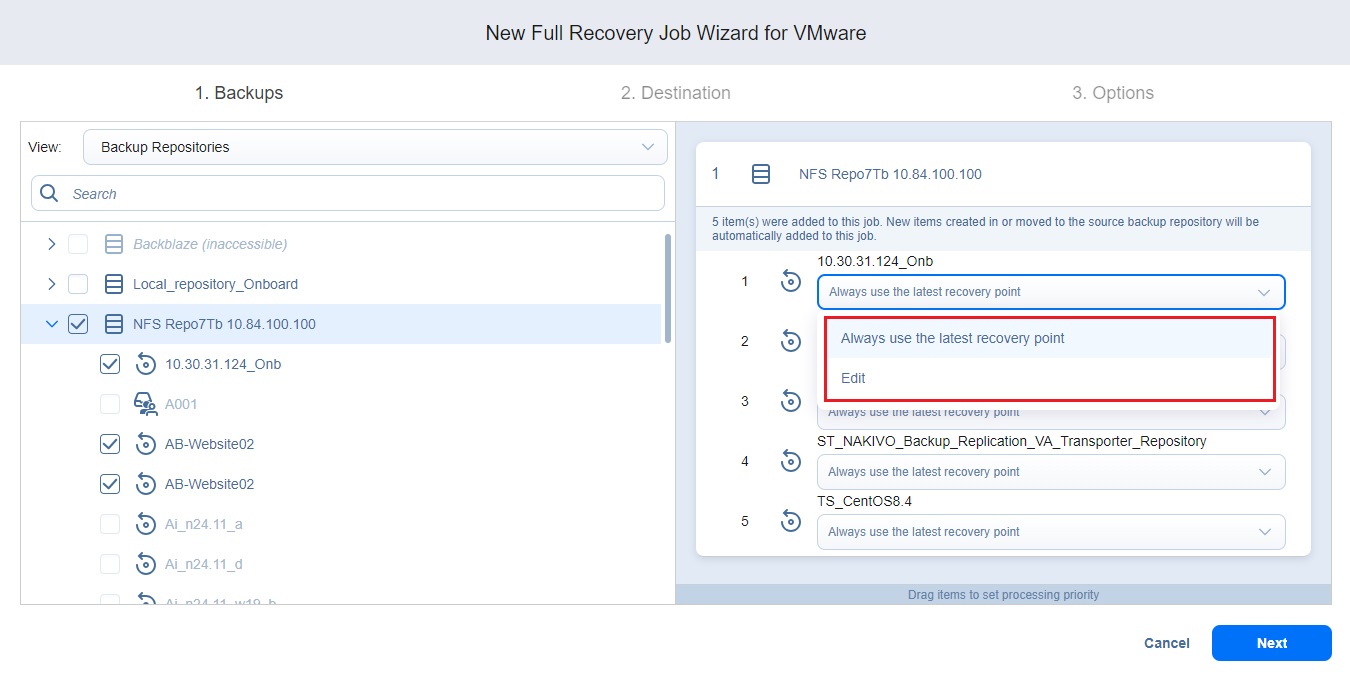Click the A001 agent icon

click(146, 404)
